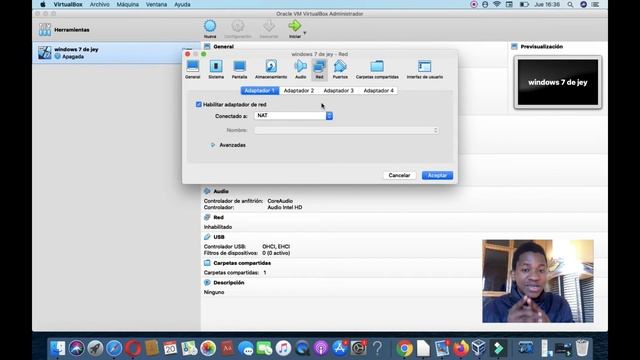Open the Archivo menu
This screenshot has height=360, width=640.
(x=99, y=4)
